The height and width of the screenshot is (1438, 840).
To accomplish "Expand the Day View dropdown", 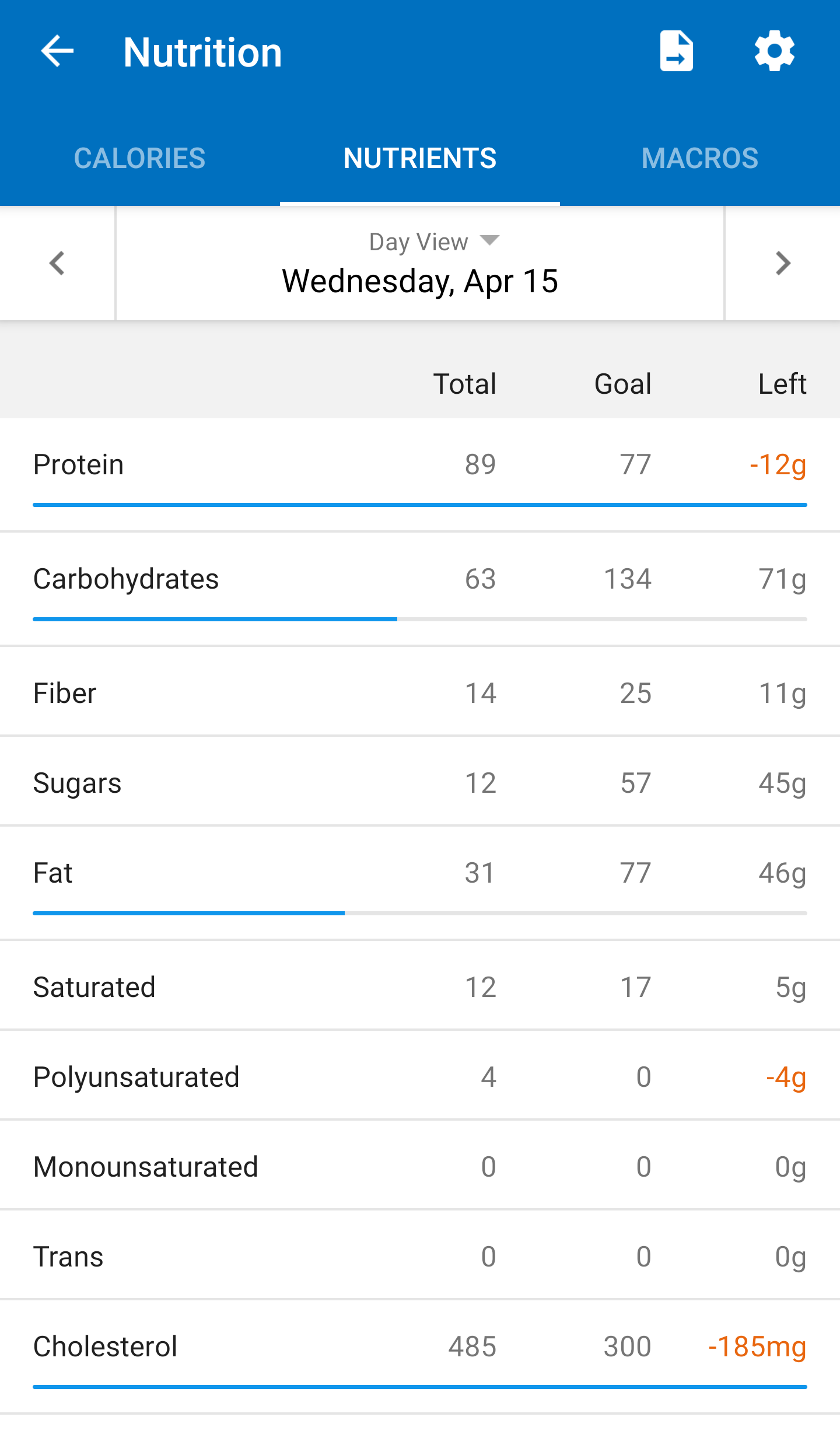I will coord(433,242).
